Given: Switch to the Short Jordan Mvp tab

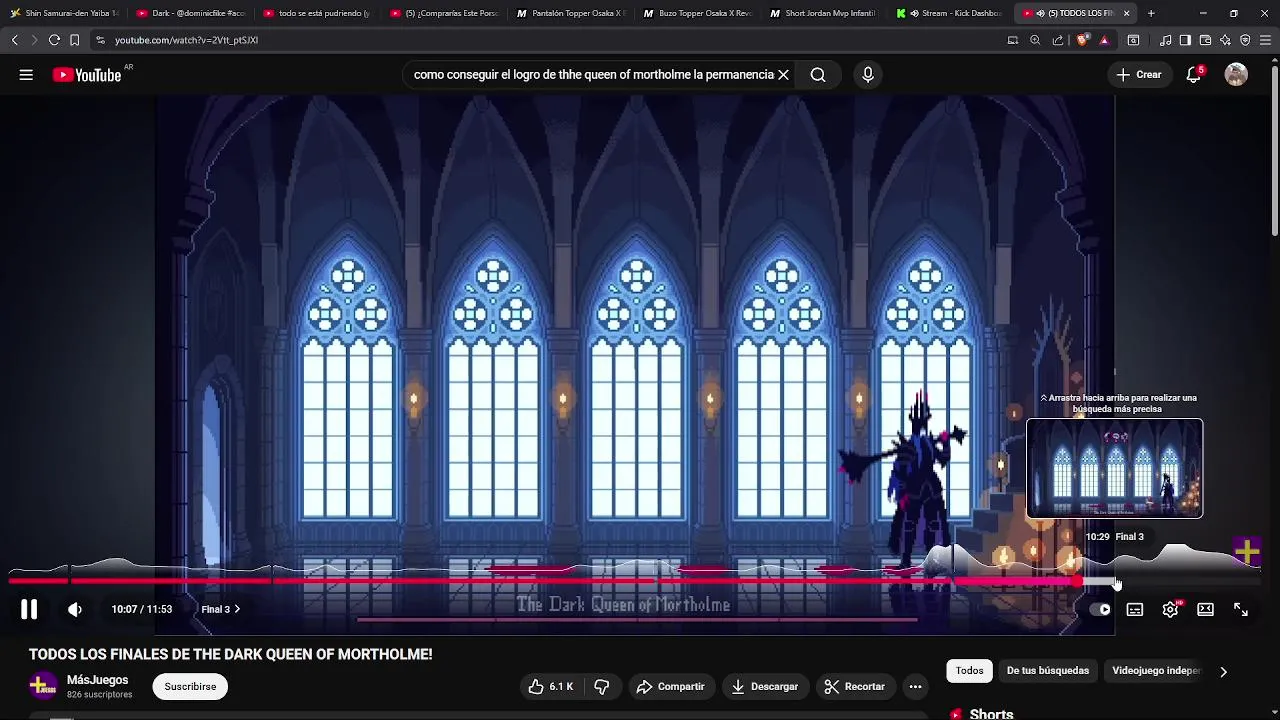Looking at the screenshot, I should pos(823,13).
